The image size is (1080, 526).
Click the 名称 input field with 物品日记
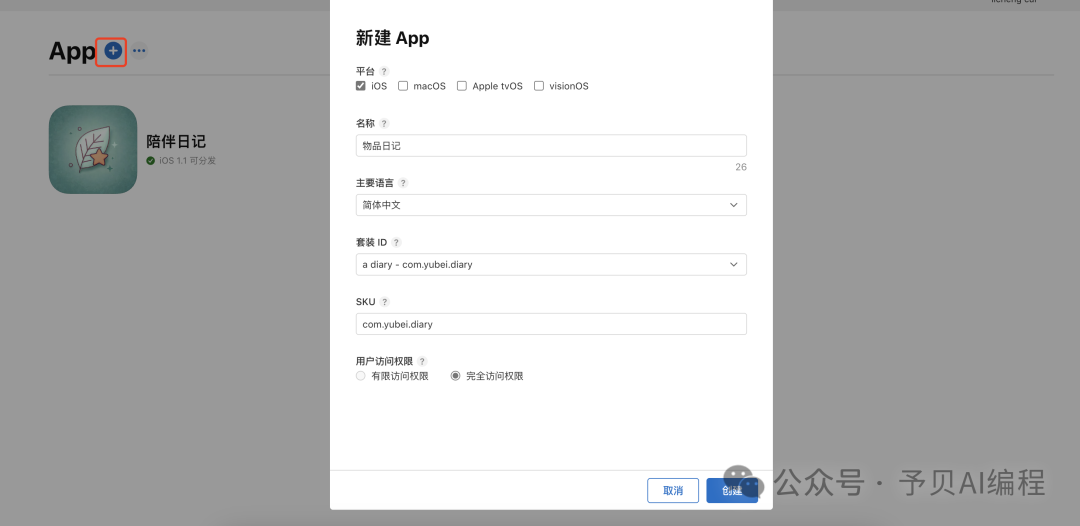click(551, 145)
